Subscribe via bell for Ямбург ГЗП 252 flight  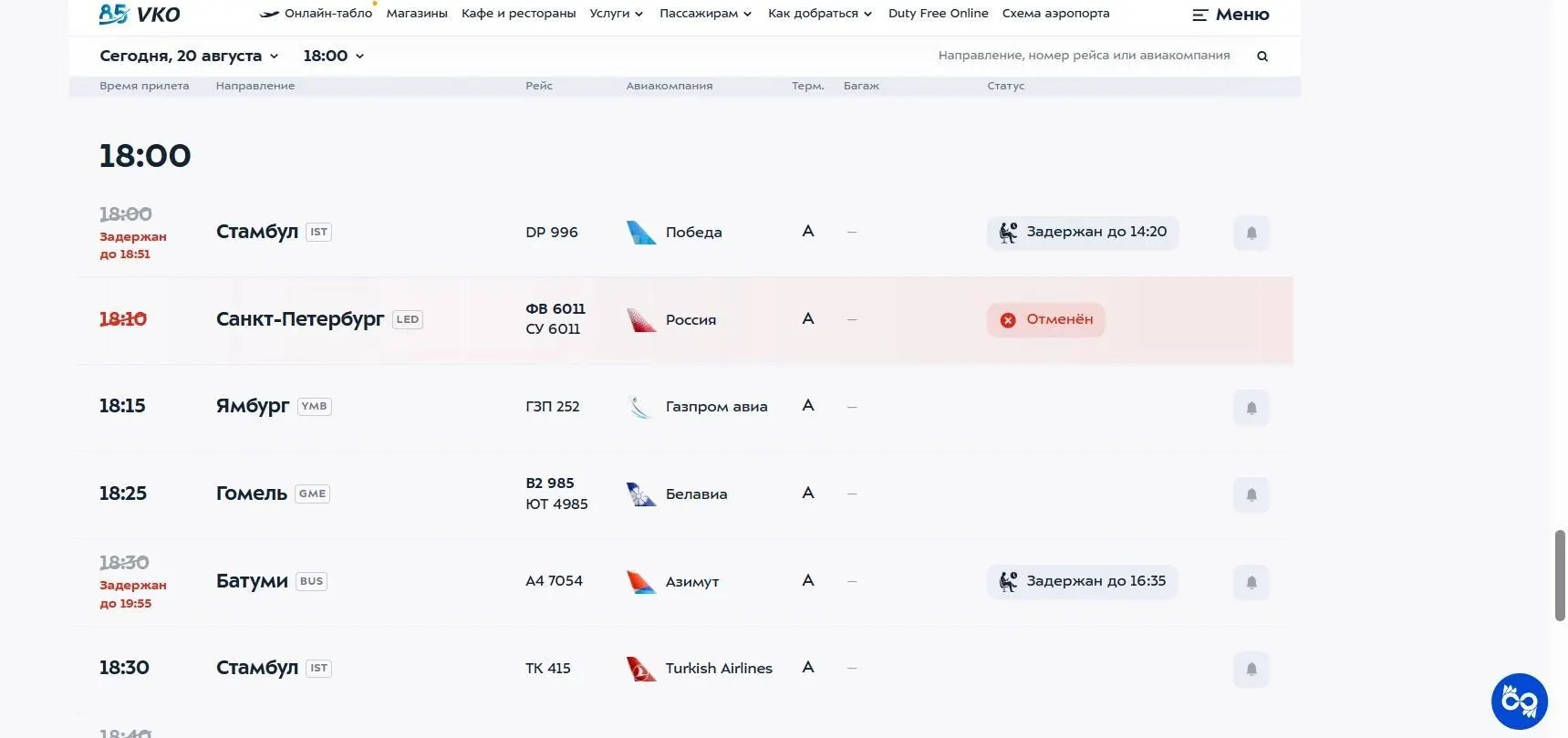tap(1251, 408)
